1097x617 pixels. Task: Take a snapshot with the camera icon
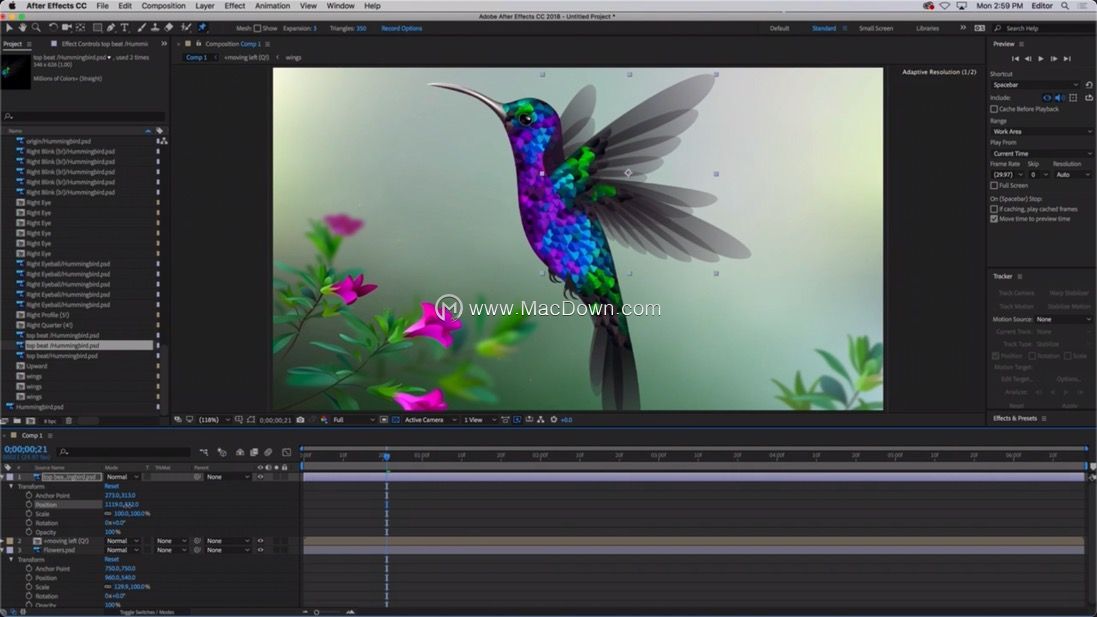click(300, 420)
